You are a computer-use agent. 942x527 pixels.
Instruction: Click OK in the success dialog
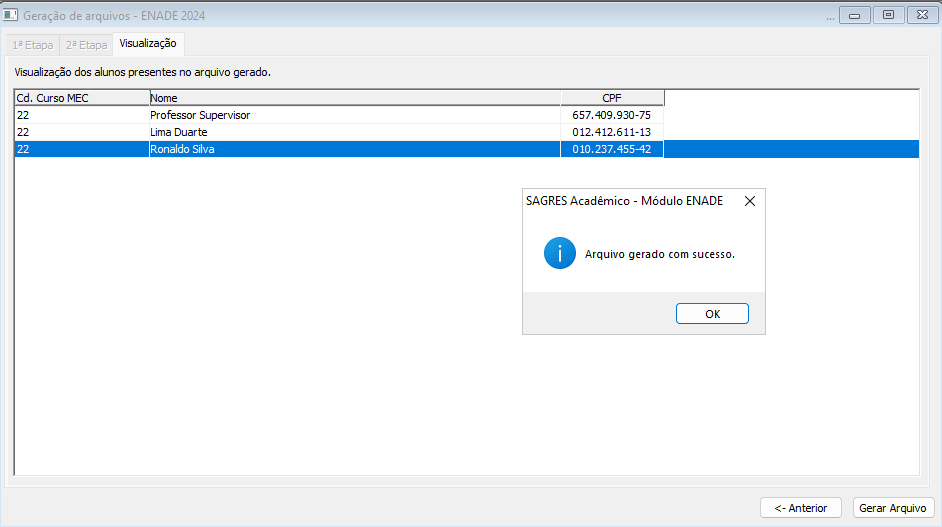point(712,314)
